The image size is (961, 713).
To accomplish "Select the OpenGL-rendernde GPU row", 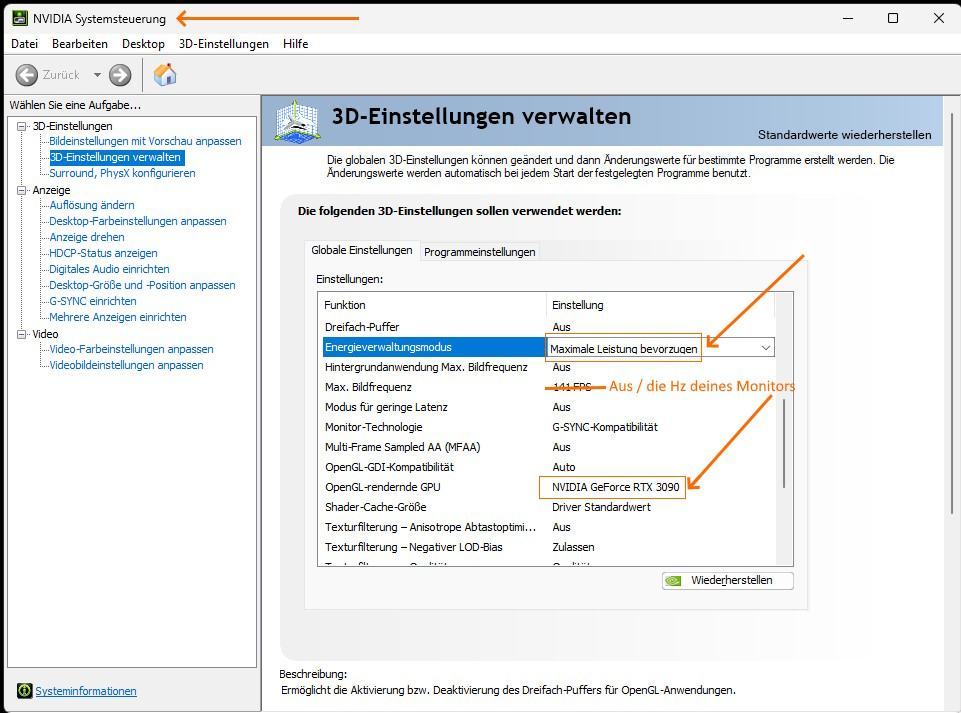I will coord(549,487).
